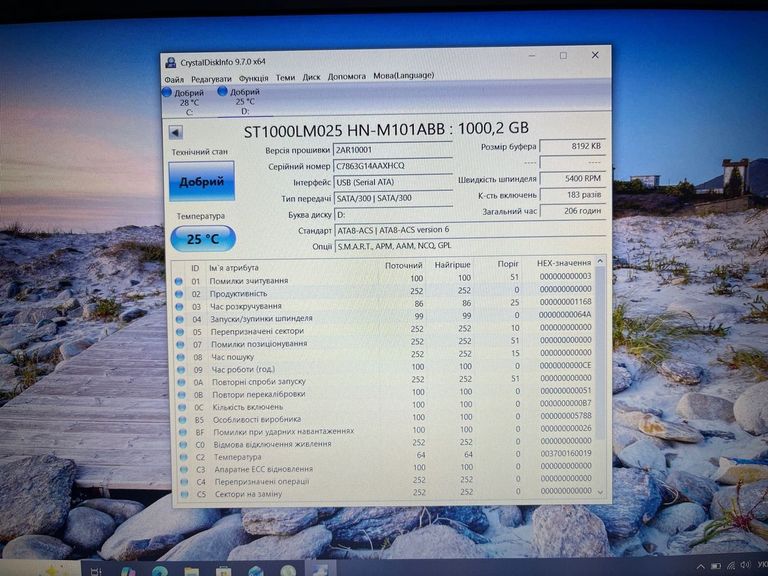Click the Добрий health status button
Image resolution: width=768 pixels, height=576 pixels.
[x=202, y=181]
